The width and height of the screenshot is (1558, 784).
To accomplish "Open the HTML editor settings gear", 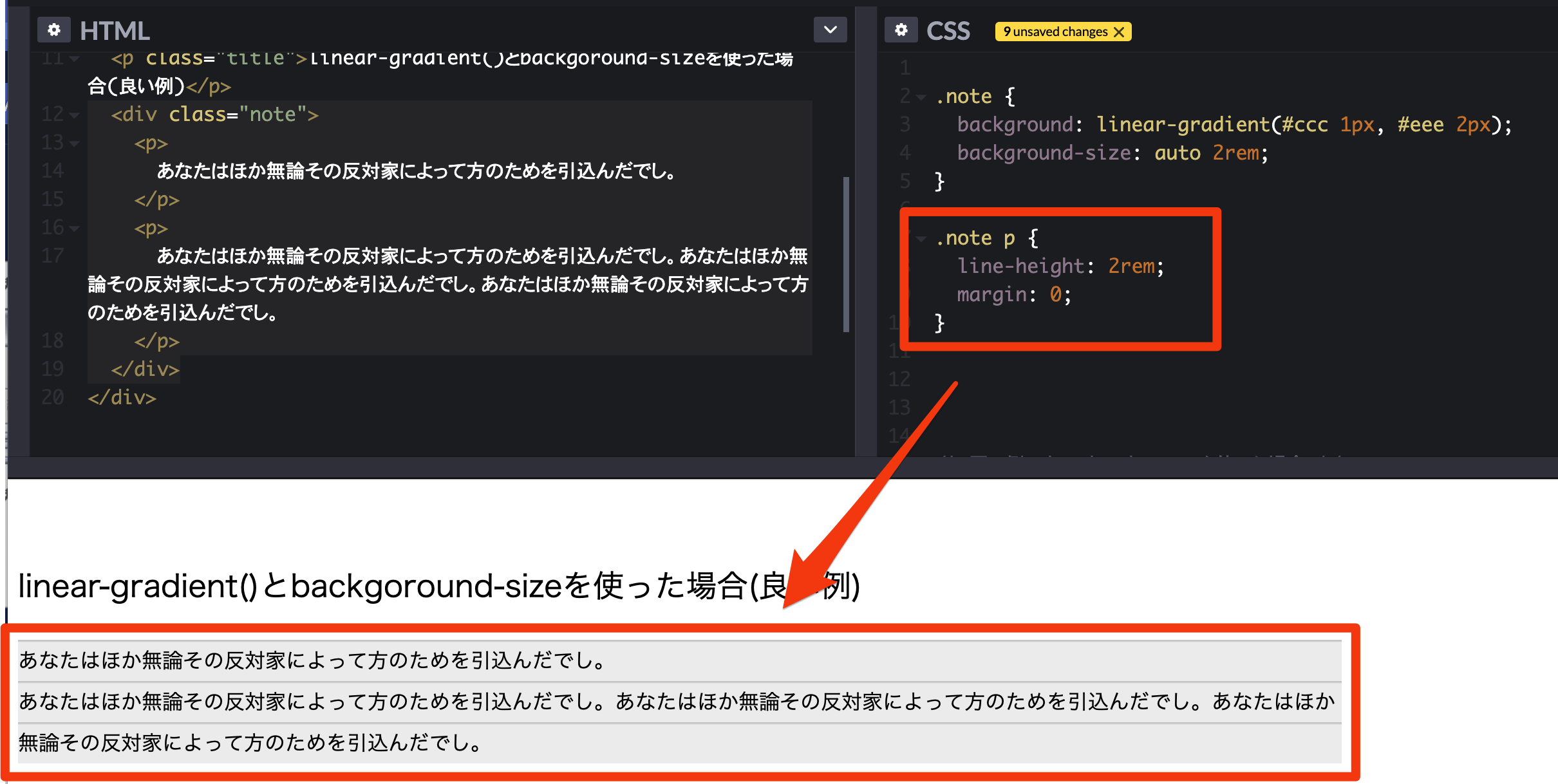I will coord(54,30).
